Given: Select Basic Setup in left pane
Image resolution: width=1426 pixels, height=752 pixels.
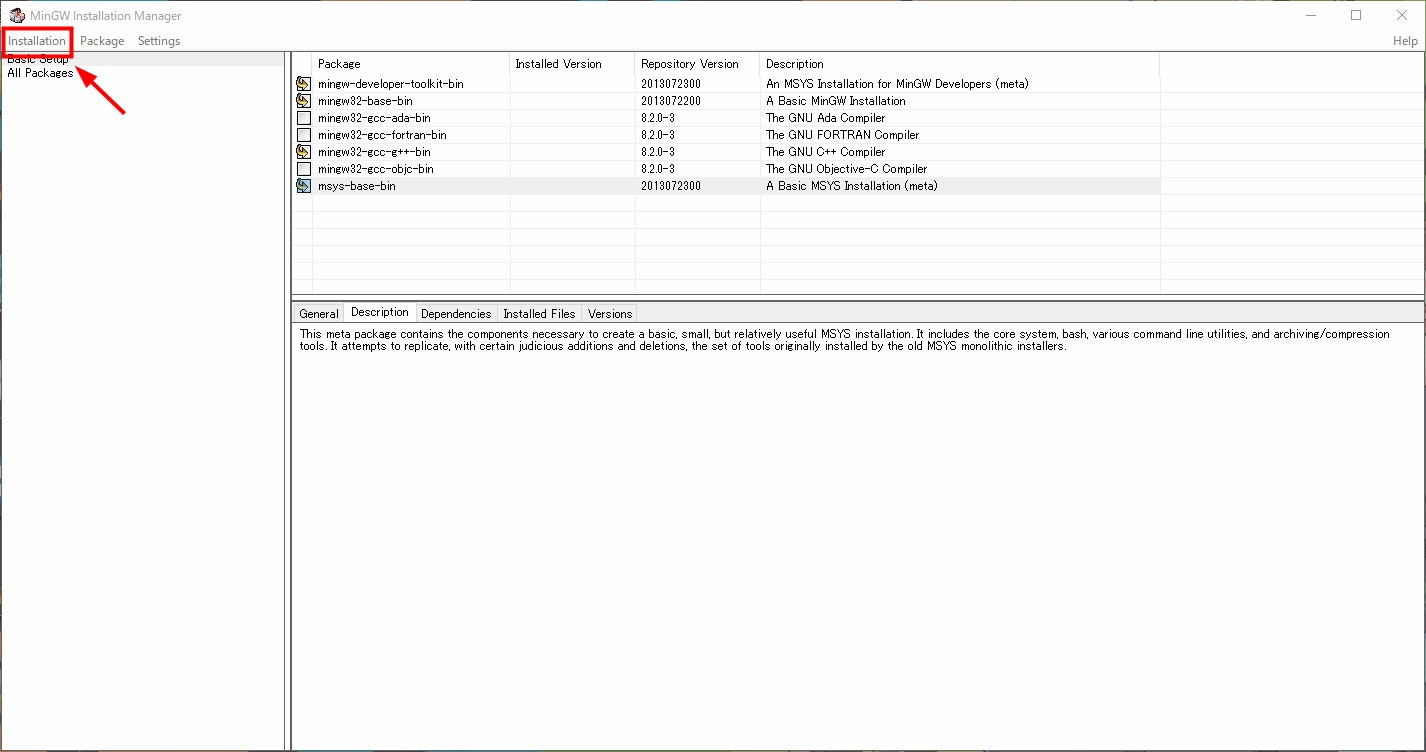Looking at the screenshot, I should coord(38,59).
